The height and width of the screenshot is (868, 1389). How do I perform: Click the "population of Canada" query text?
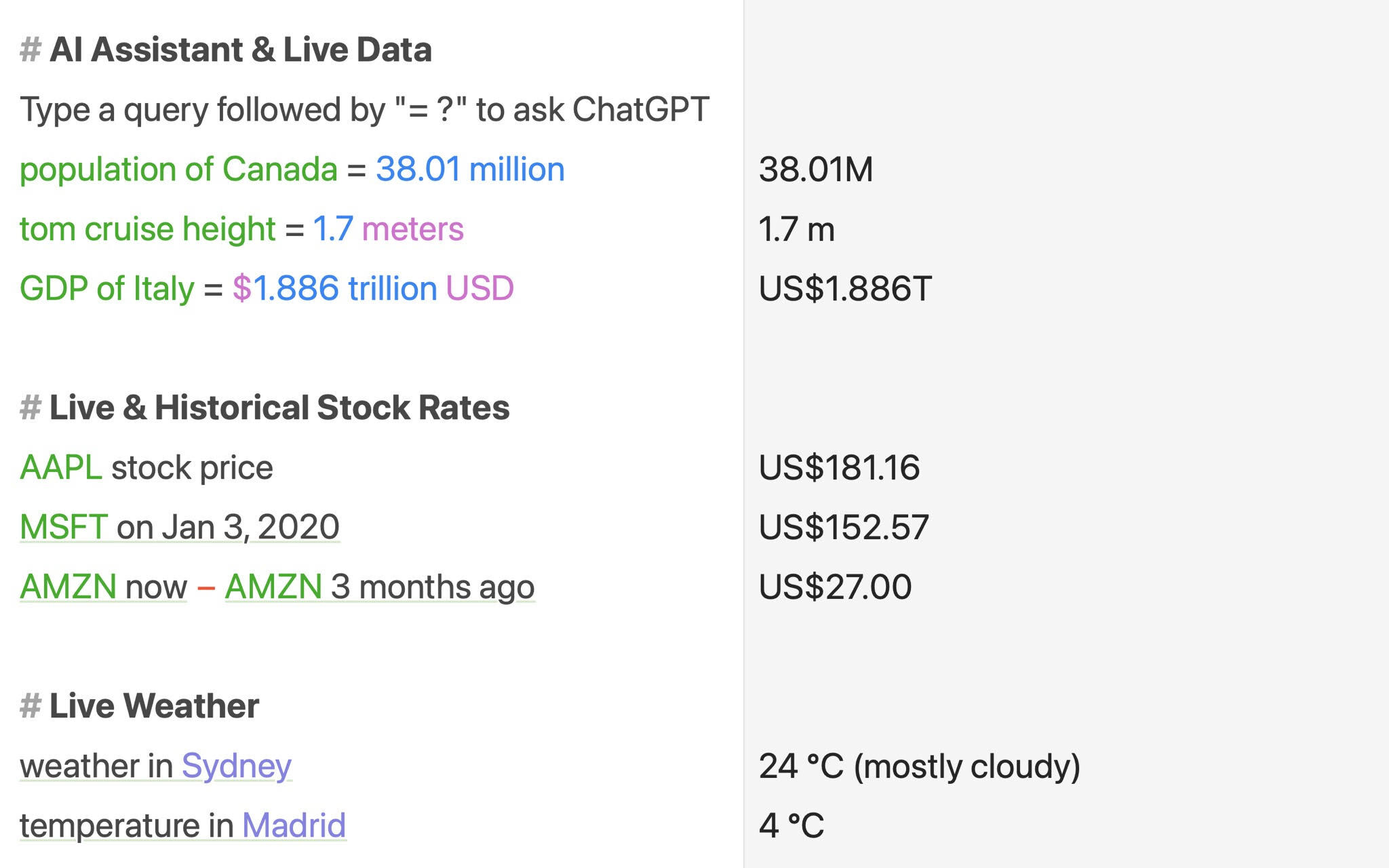point(178,170)
